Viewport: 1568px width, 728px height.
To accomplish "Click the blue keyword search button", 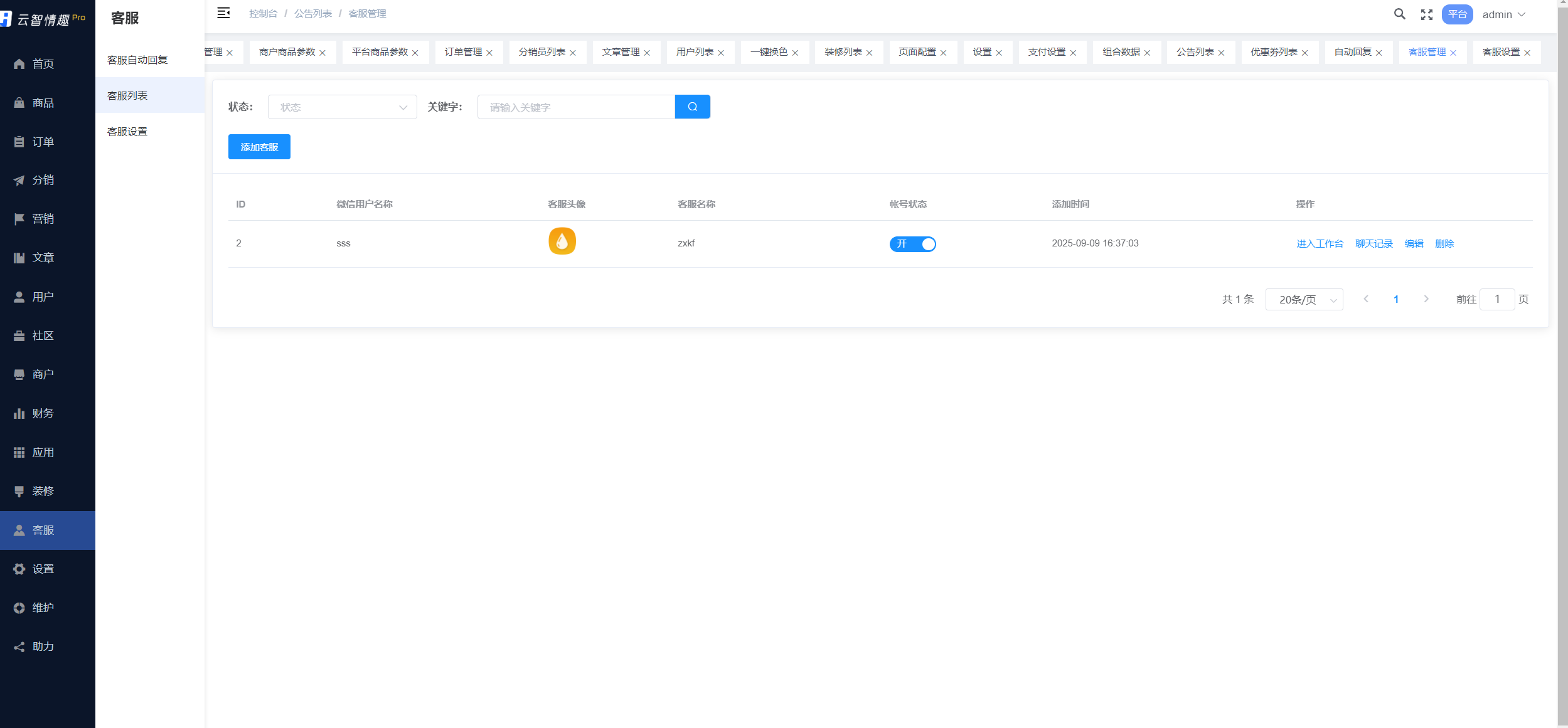I will tap(692, 107).
